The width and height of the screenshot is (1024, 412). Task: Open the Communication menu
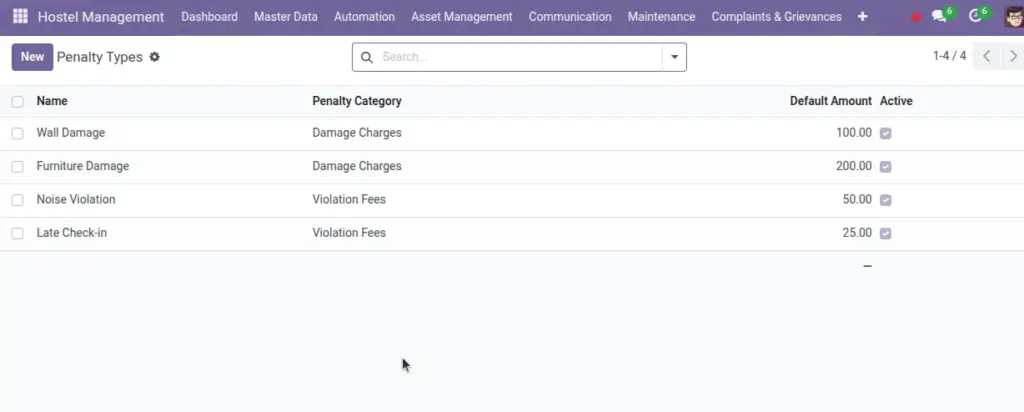tap(570, 16)
